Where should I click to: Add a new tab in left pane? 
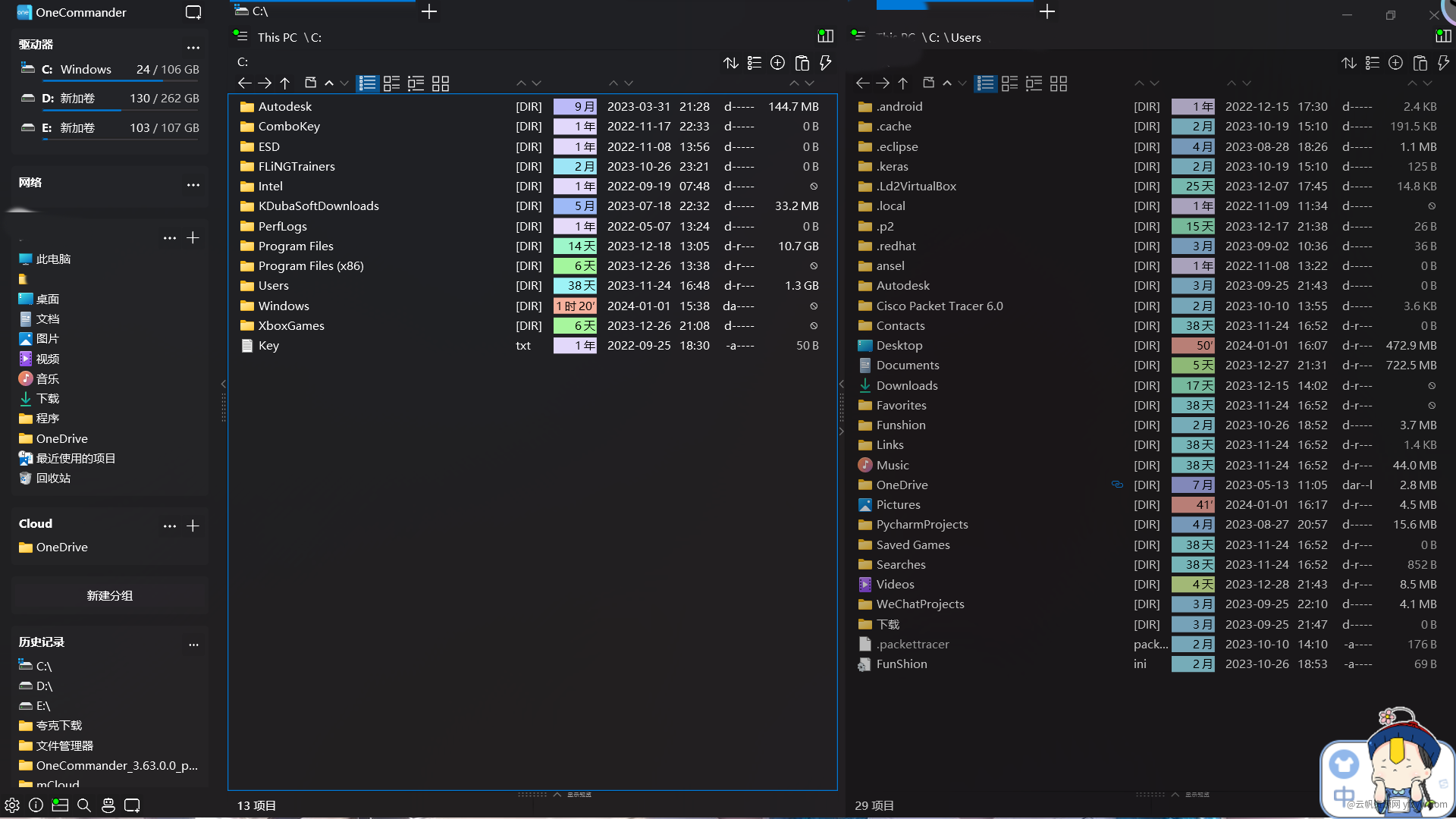pyautogui.click(x=429, y=11)
